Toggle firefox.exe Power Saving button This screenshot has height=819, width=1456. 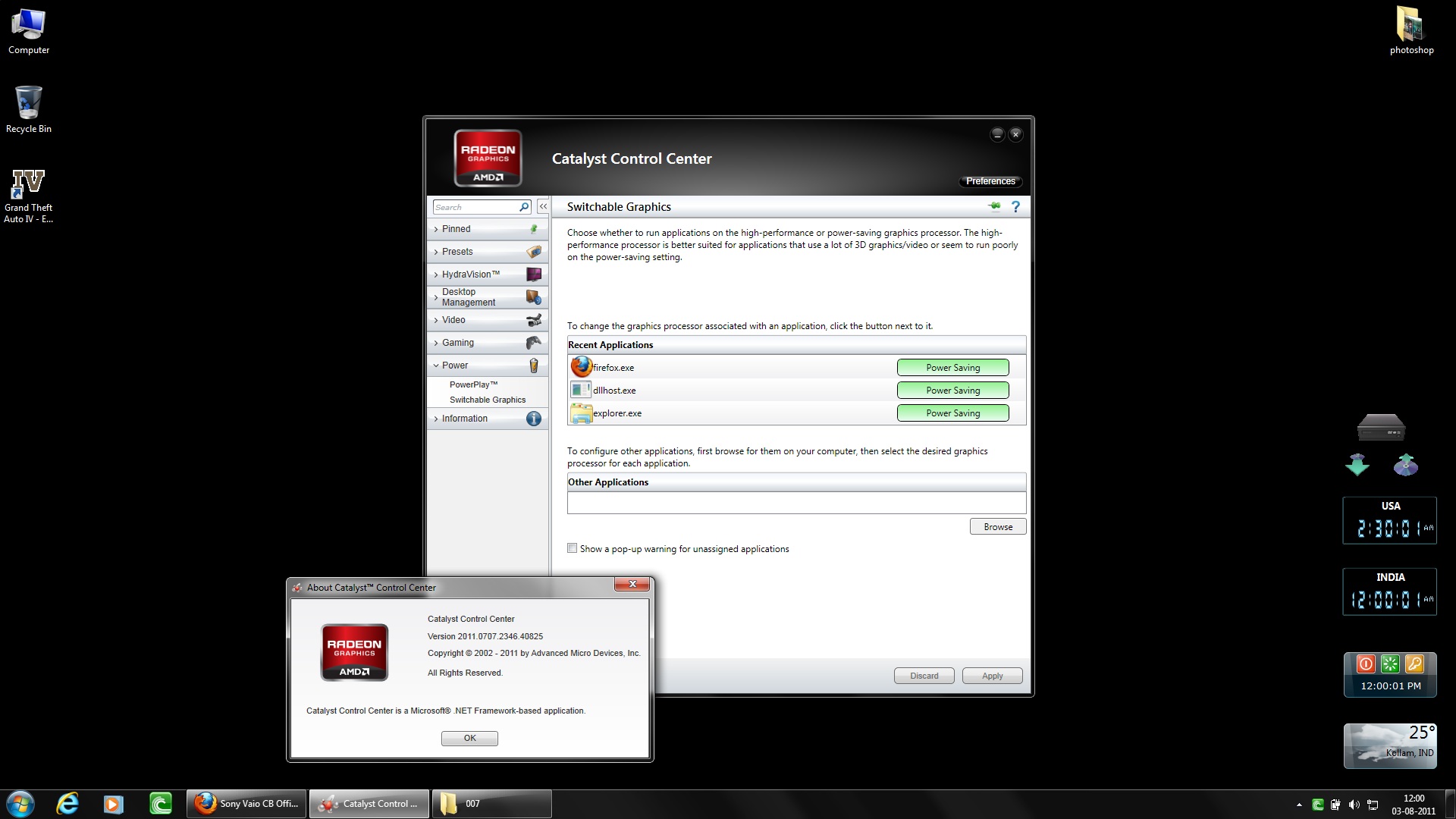(952, 367)
